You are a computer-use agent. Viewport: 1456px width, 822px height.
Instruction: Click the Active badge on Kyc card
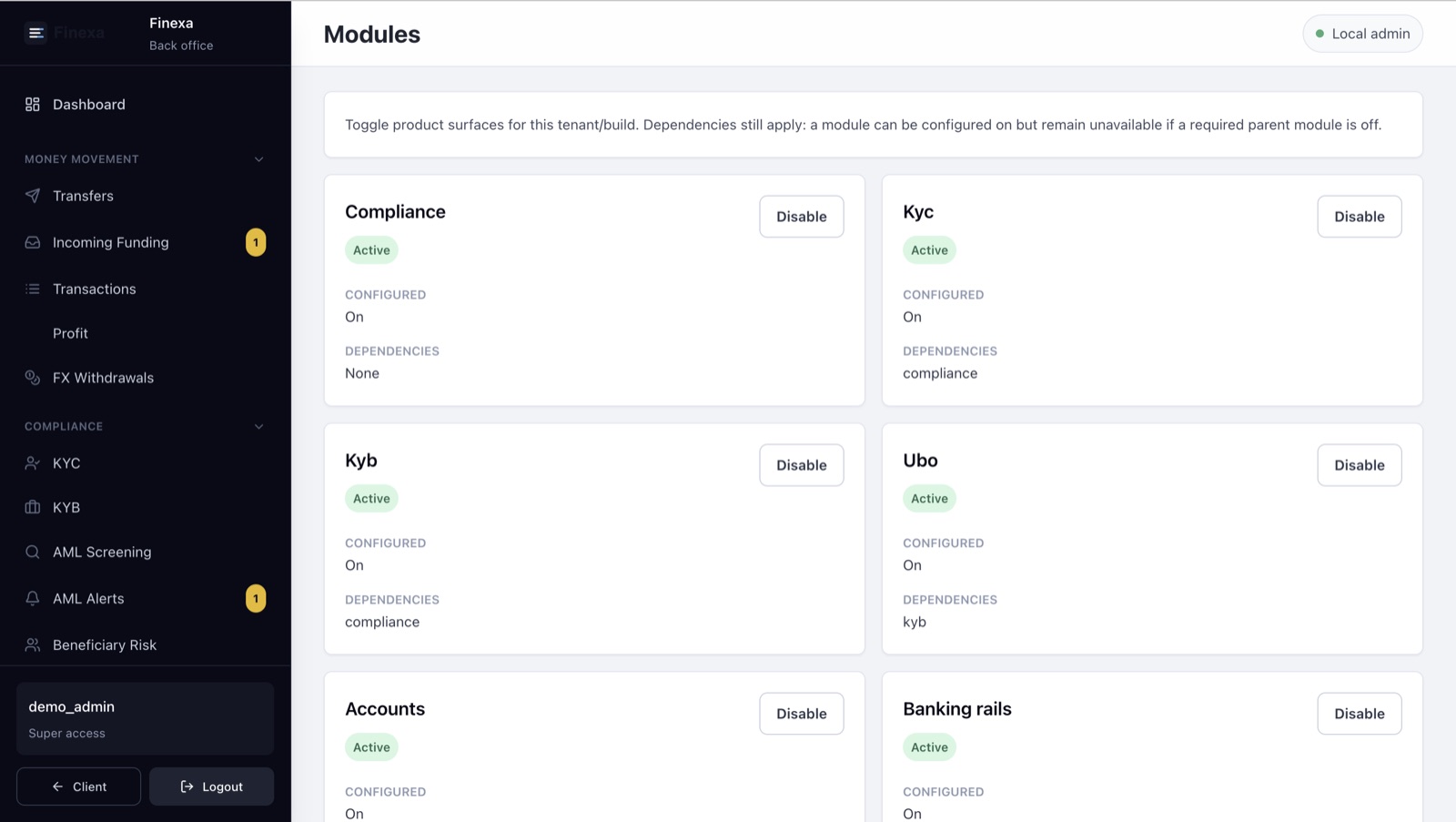click(929, 250)
